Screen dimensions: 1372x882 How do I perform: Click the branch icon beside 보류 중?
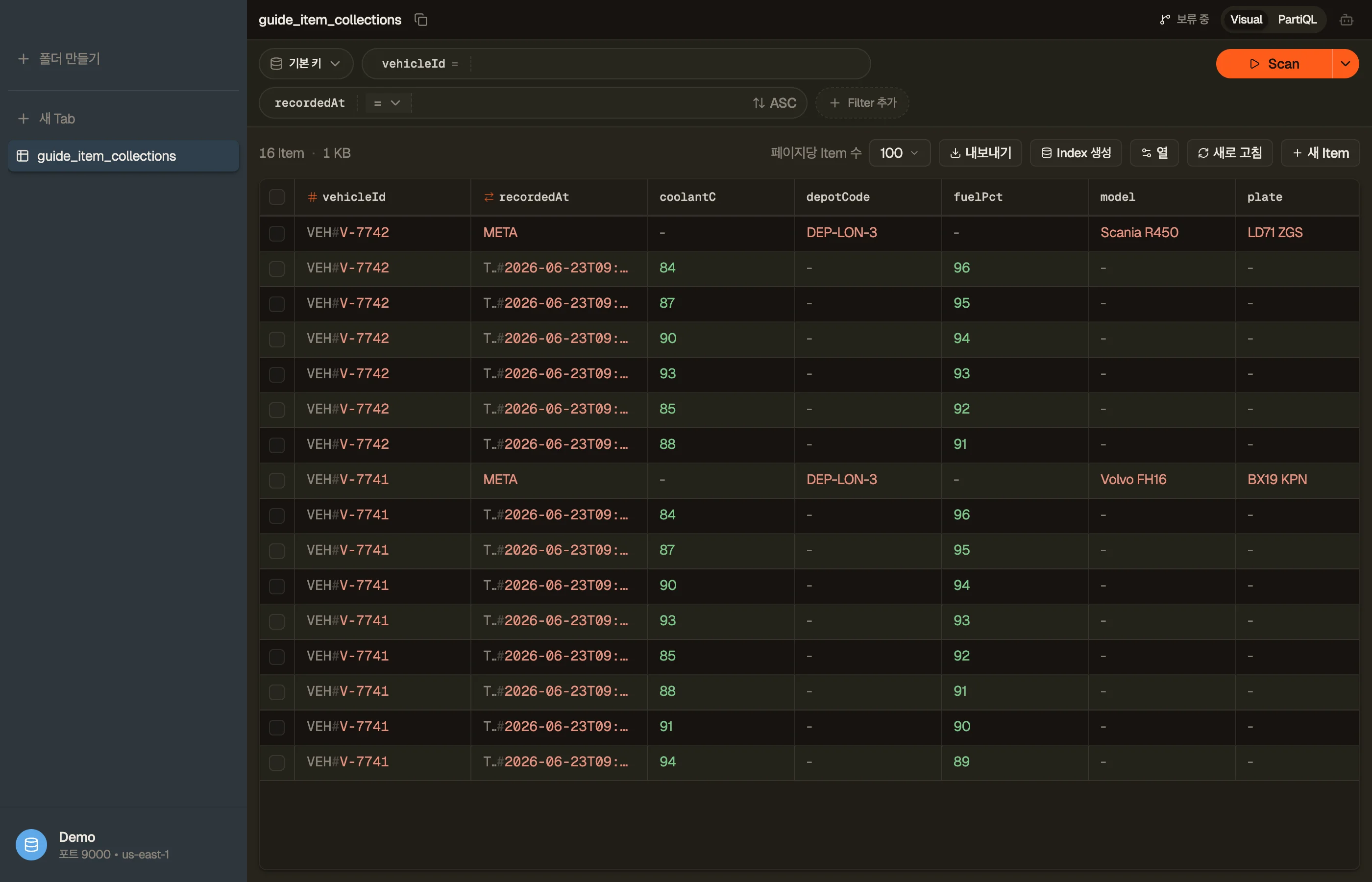point(1165,20)
